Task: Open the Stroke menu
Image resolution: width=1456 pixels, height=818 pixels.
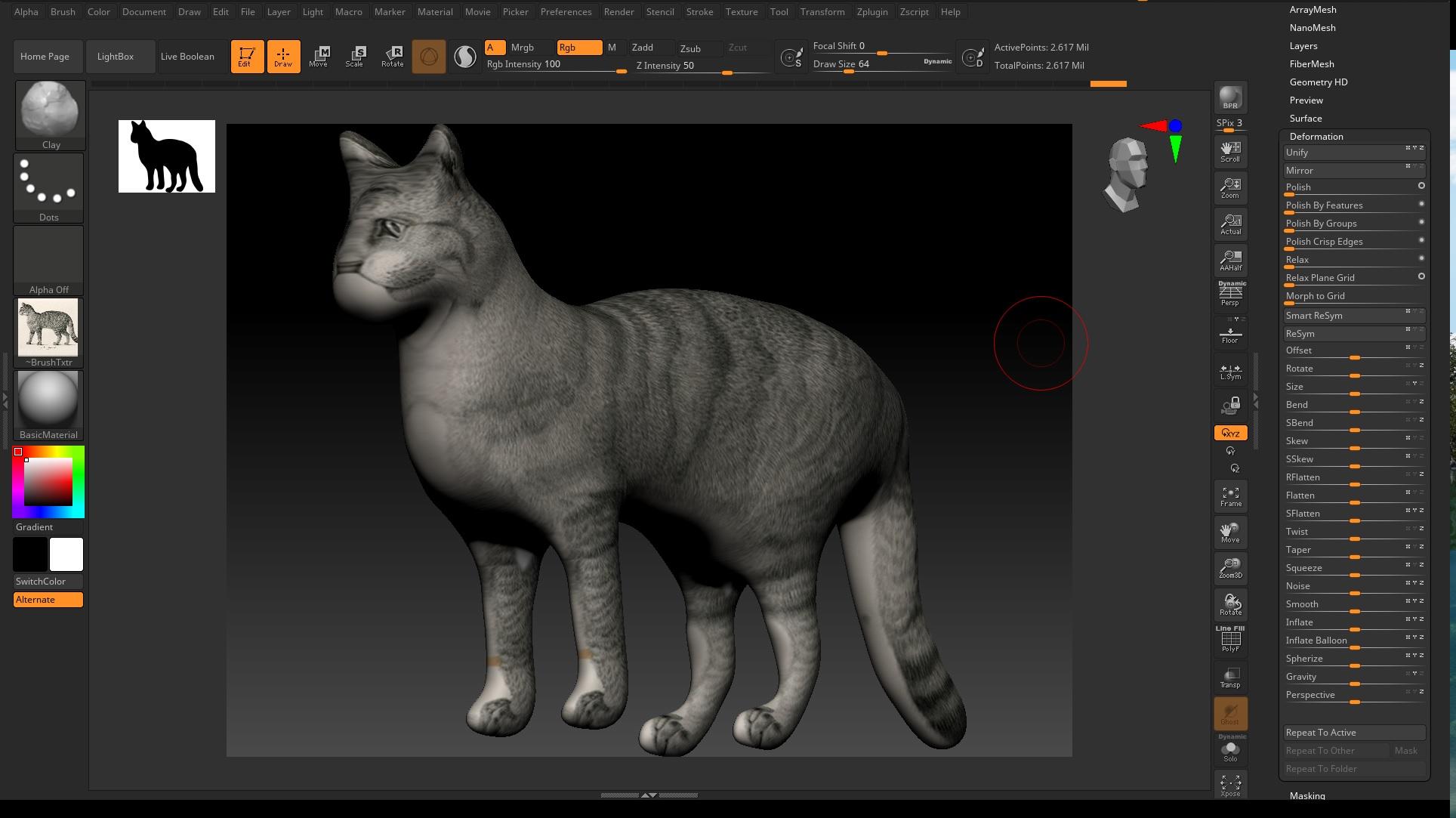Action: point(699,12)
